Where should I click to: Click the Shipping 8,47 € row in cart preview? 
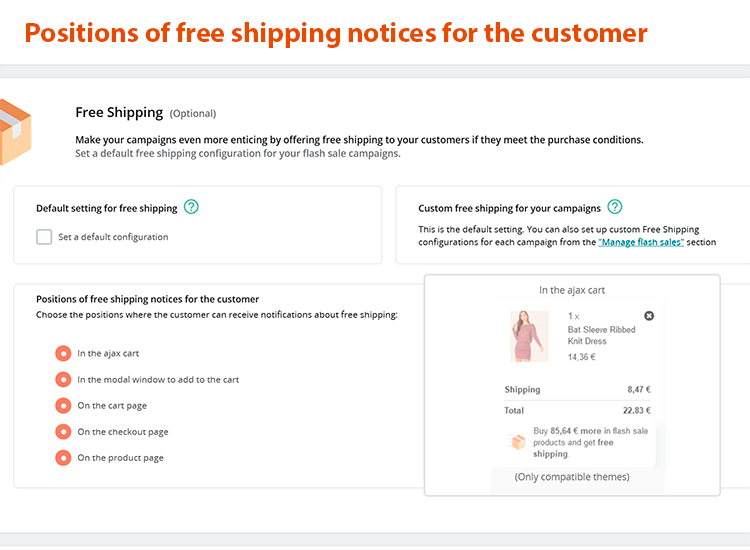[x=578, y=389]
